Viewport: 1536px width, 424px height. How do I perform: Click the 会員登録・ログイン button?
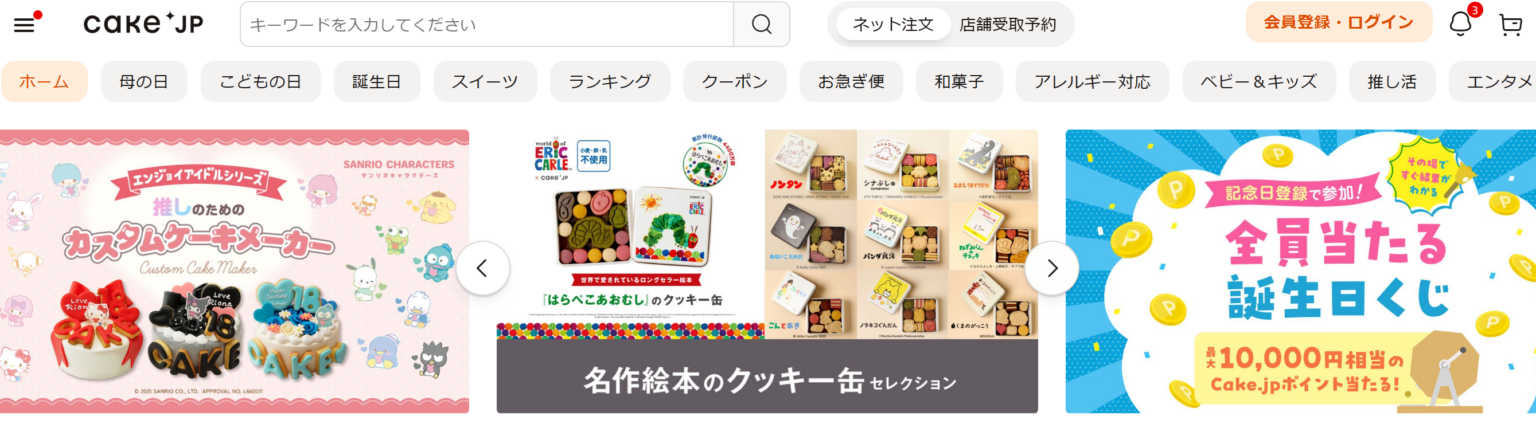point(1338,22)
